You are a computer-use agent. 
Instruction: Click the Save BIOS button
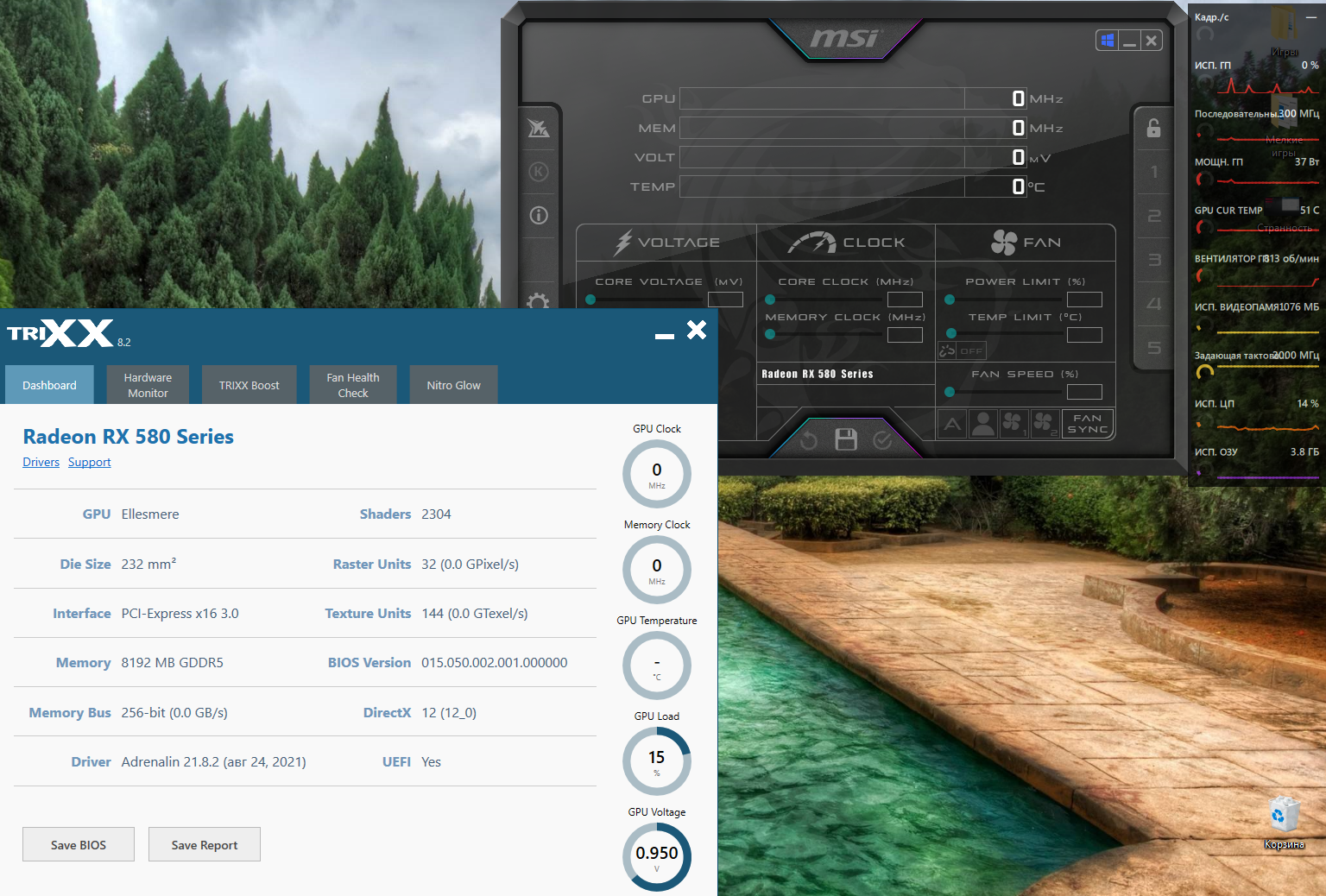click(x=79, y=844)
